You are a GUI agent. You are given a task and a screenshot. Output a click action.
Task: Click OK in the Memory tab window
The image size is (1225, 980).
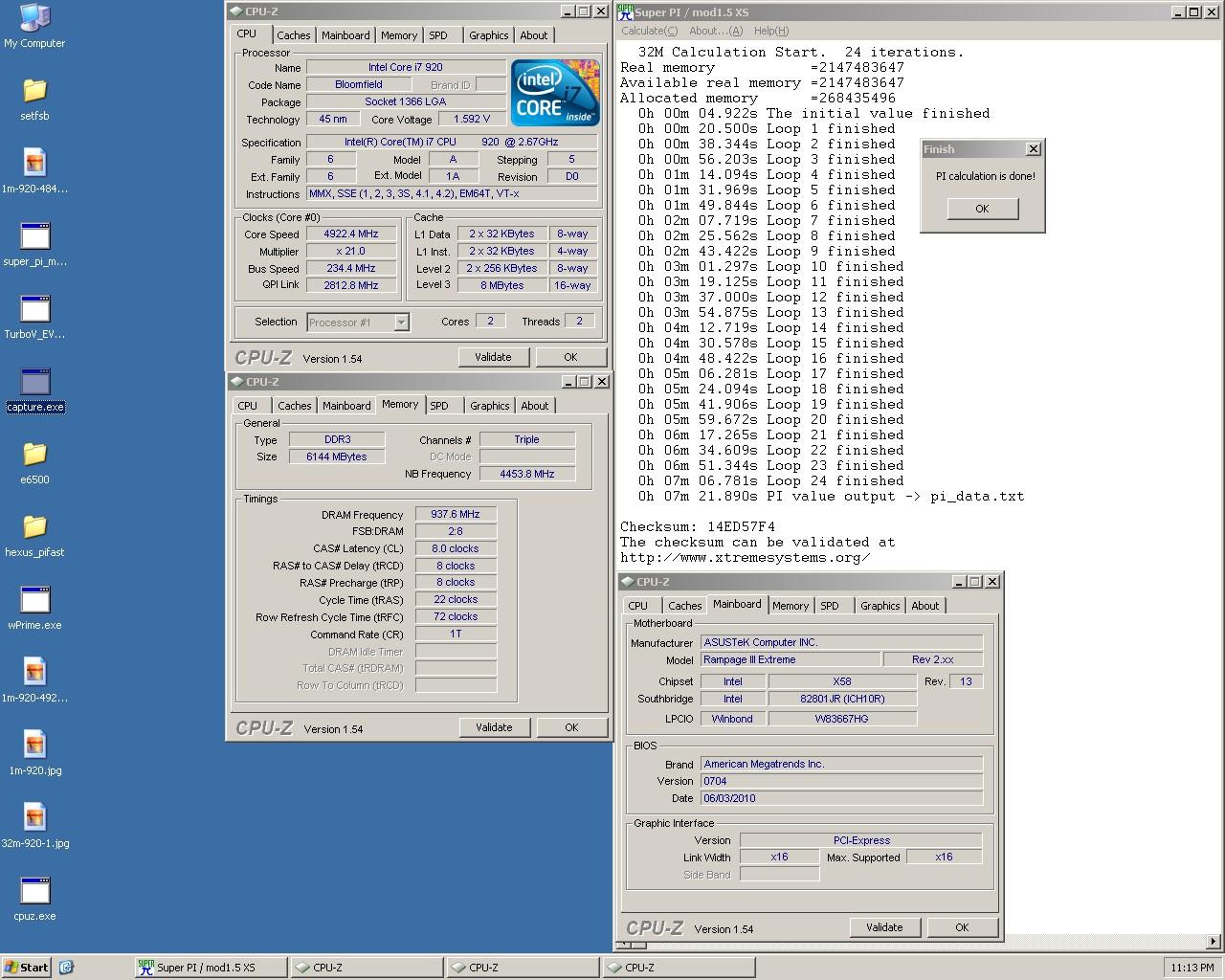click(x=571, y=727)
